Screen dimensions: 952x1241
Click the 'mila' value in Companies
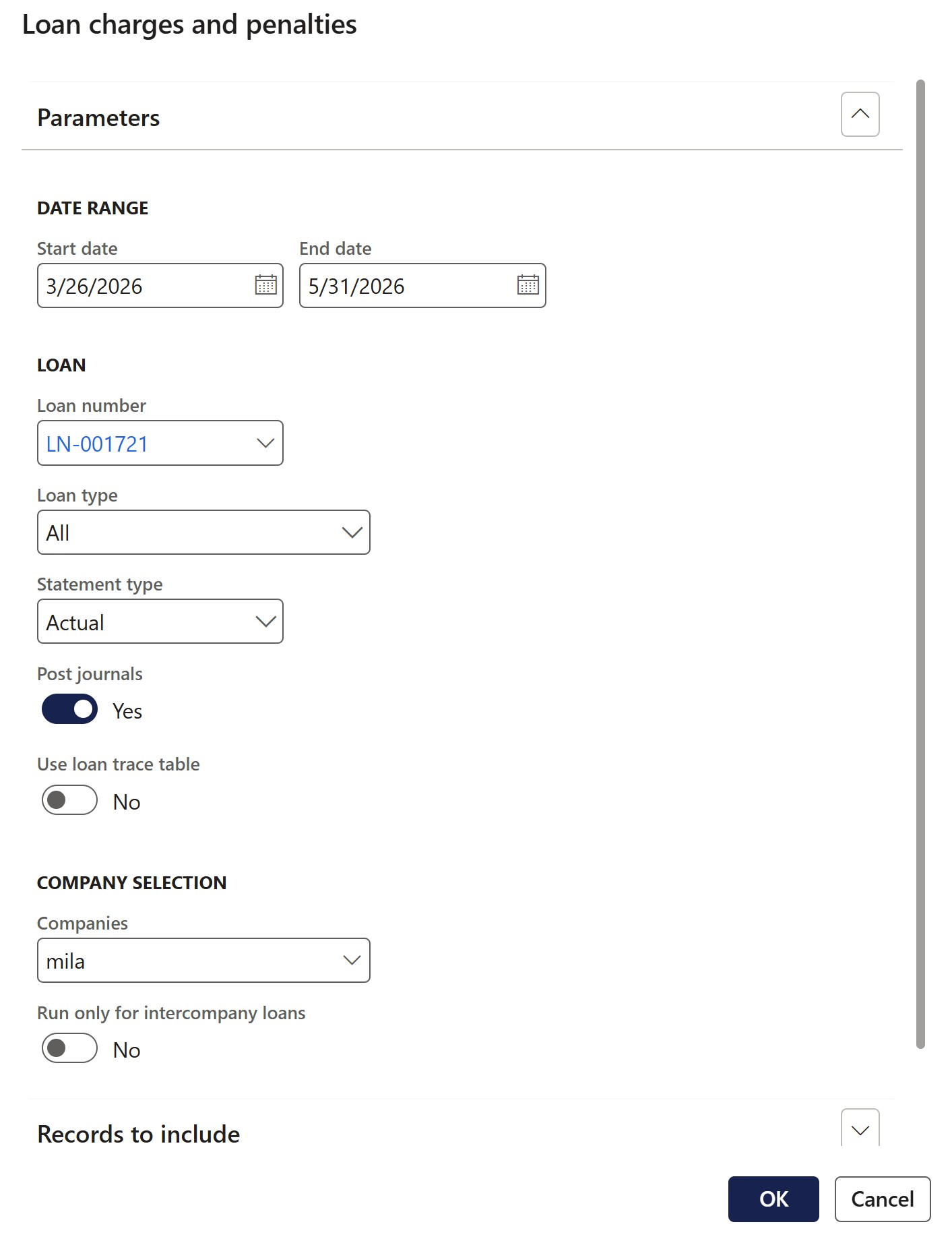pyautogui.click(x=65, y=961)
